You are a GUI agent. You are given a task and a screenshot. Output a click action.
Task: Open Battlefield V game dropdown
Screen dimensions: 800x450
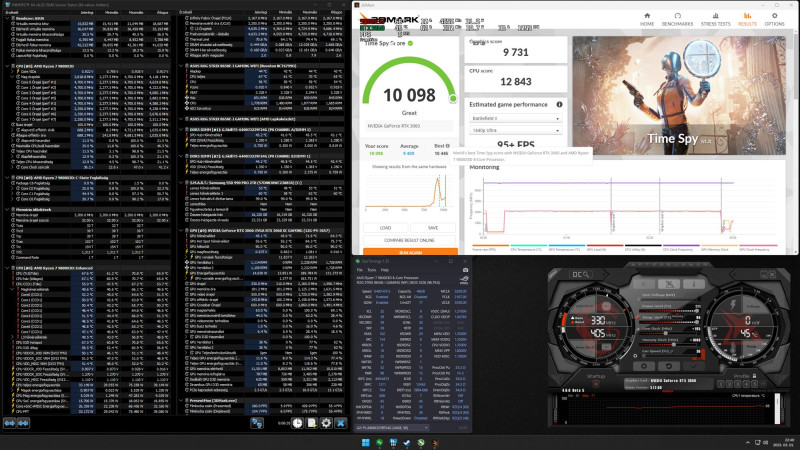coord(515,118)
